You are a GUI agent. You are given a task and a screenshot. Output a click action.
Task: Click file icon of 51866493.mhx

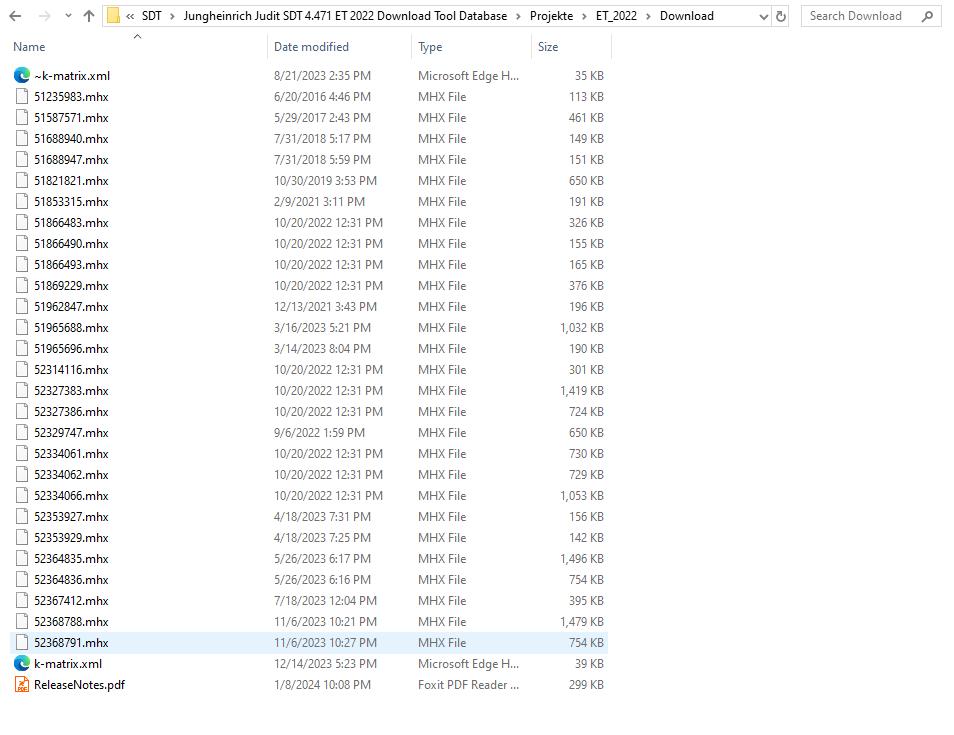click(x=22, y=265)
